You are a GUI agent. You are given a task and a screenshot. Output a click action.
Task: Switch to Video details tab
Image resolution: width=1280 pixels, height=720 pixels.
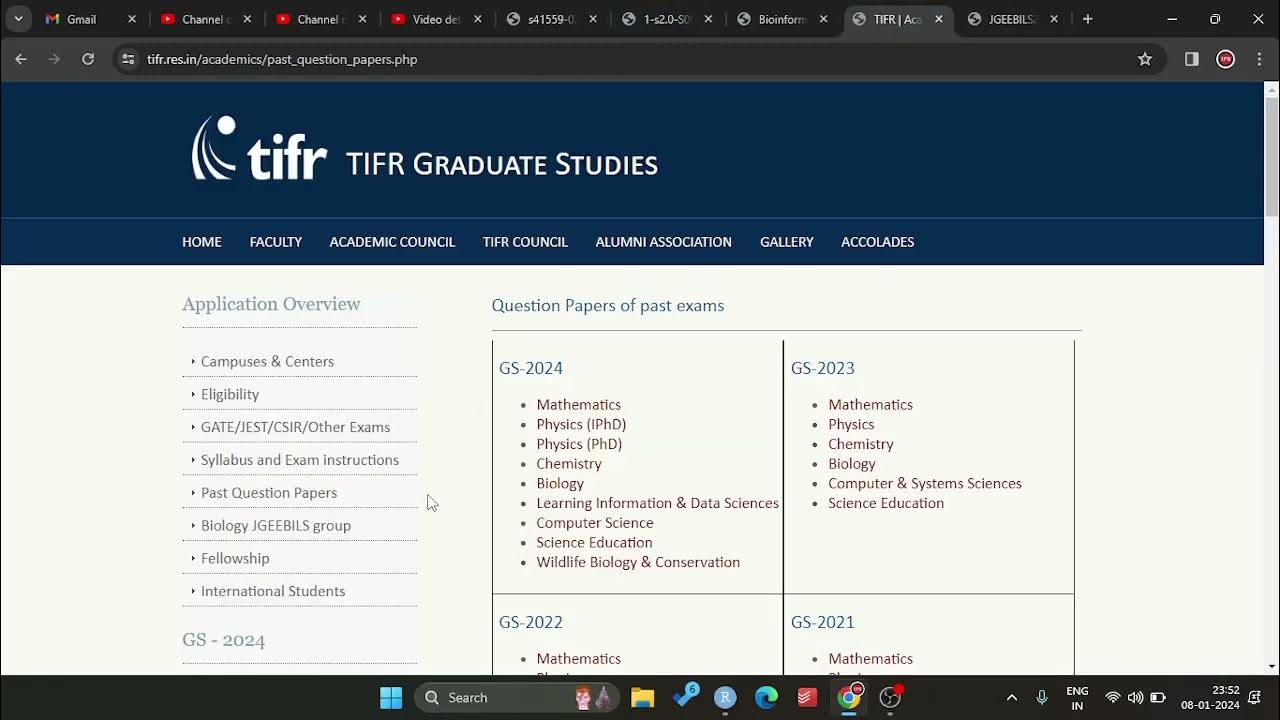pos(437,19)
